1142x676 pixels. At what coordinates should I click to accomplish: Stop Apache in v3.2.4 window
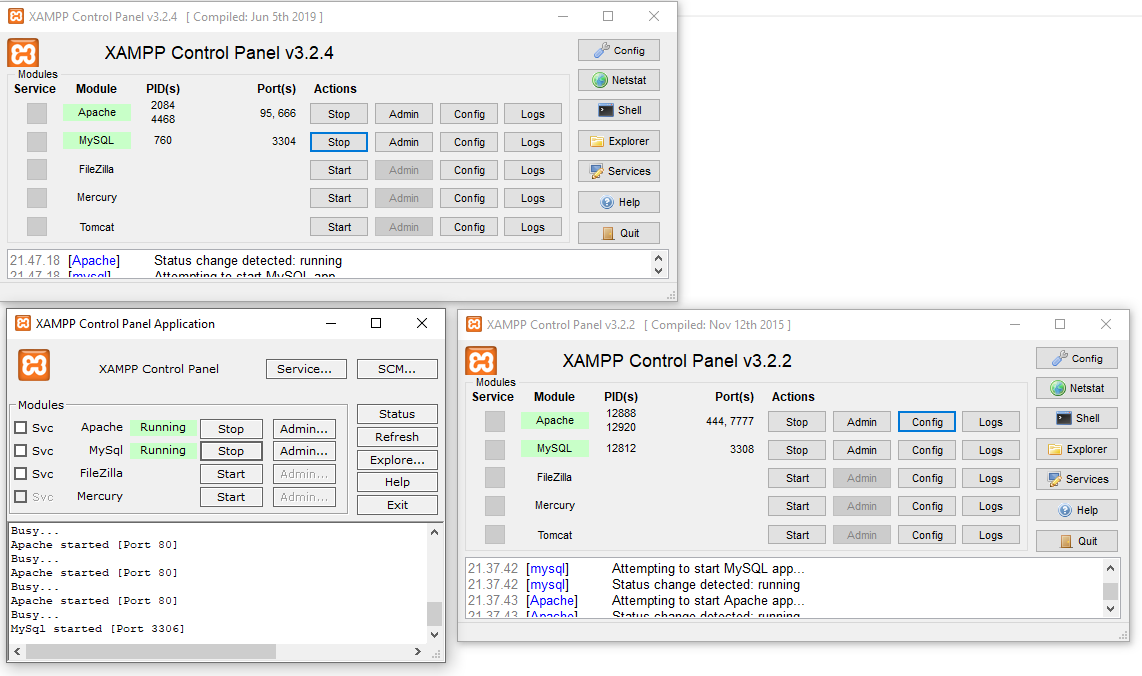pyautogui.click(x=339, y=114)
